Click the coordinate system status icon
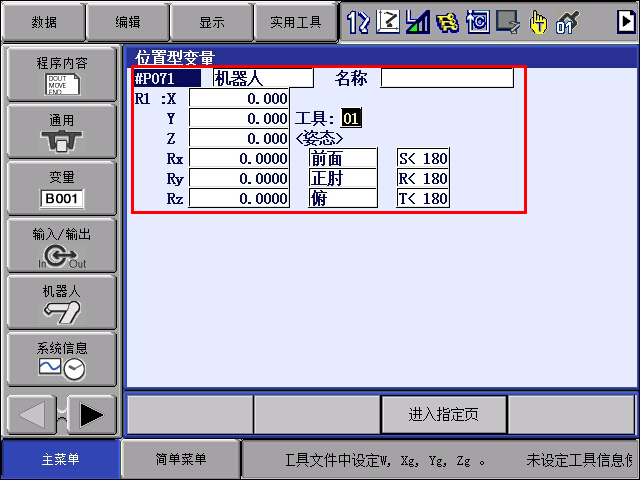This screenshot has width=640, height=480. 388,22
